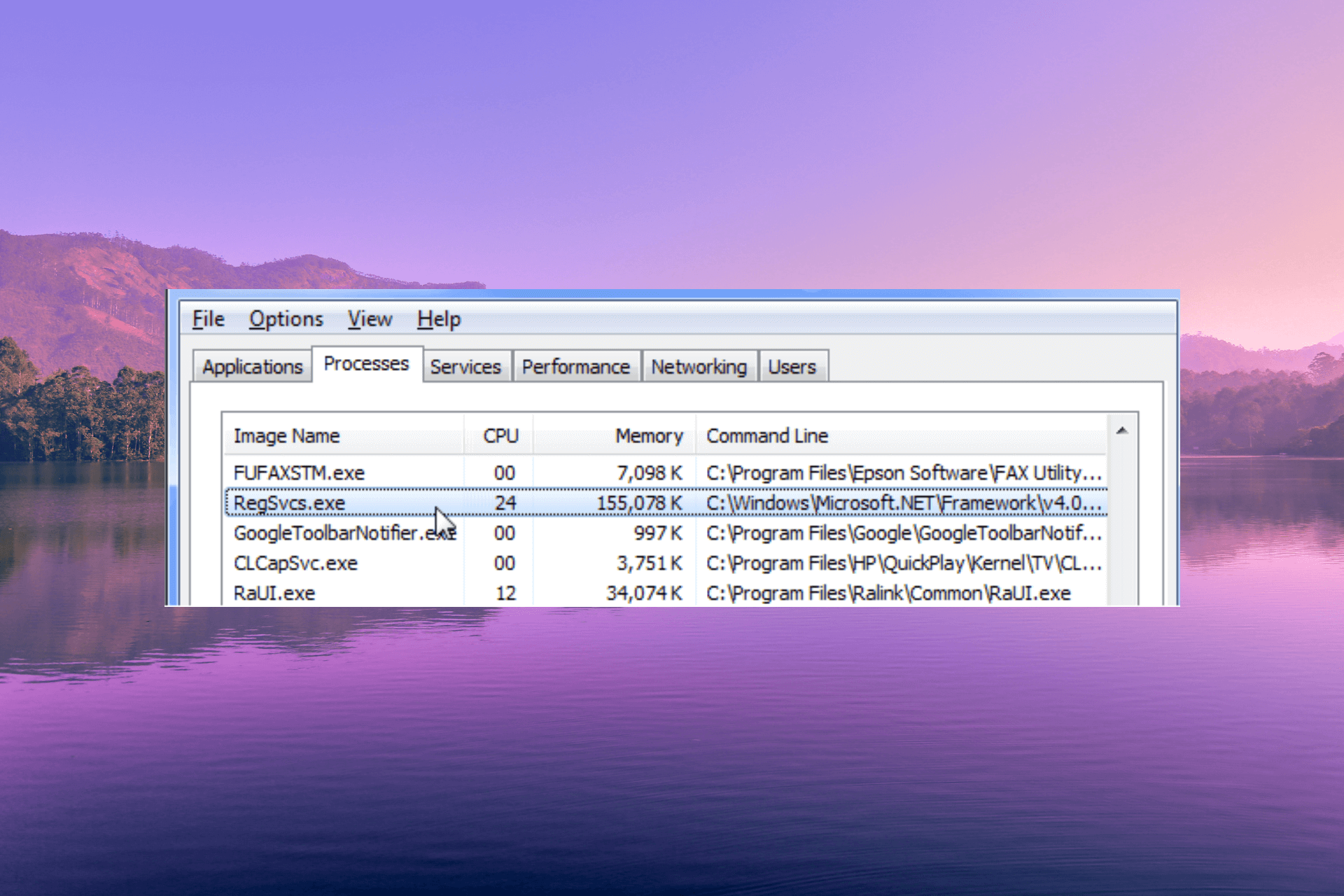Sort by Image Name column header
Screen dimensions: 1344x896
point(286,436)
